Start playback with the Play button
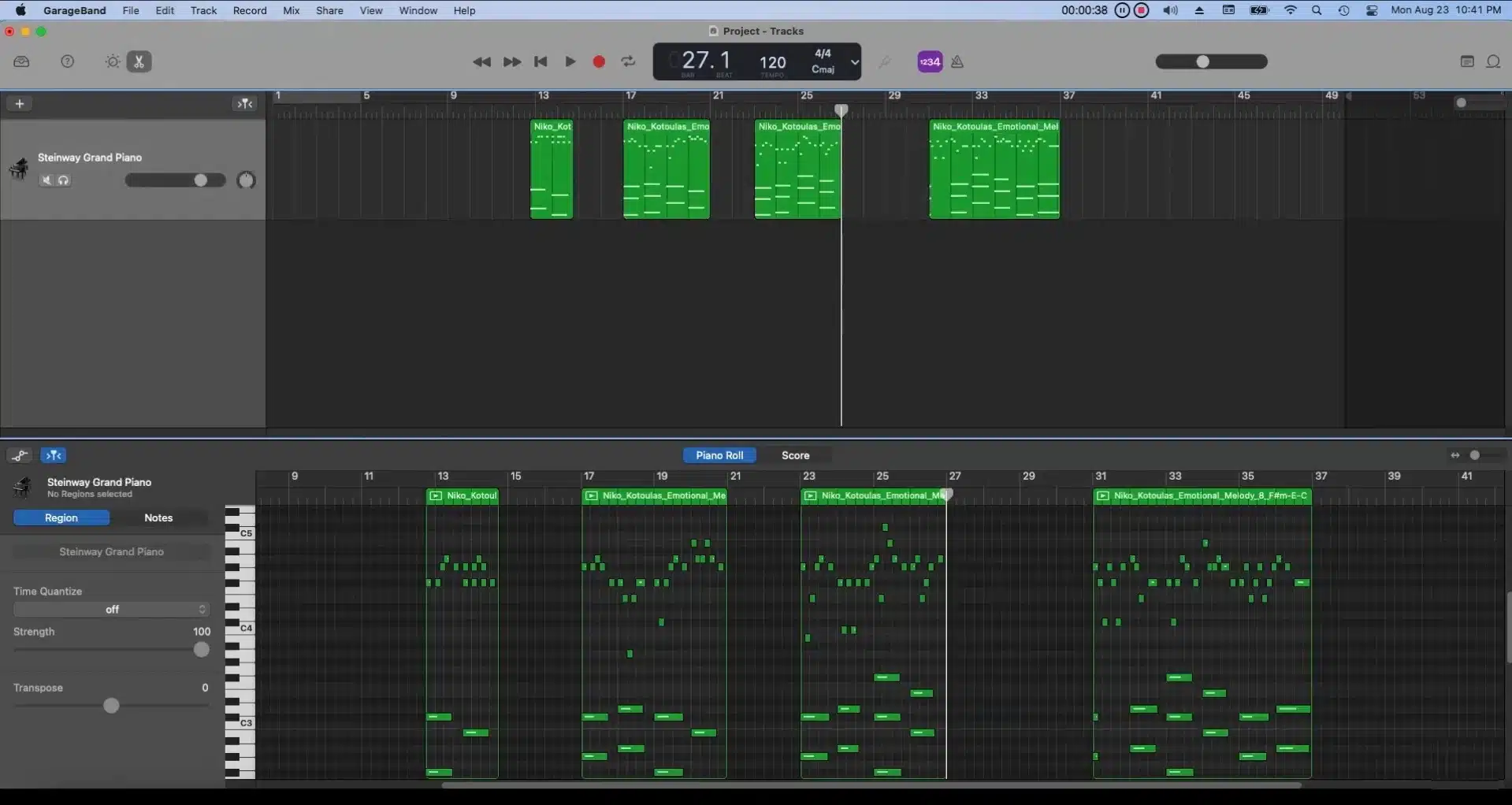This screenshot has width=1512, height=805. tap(570, 61)
